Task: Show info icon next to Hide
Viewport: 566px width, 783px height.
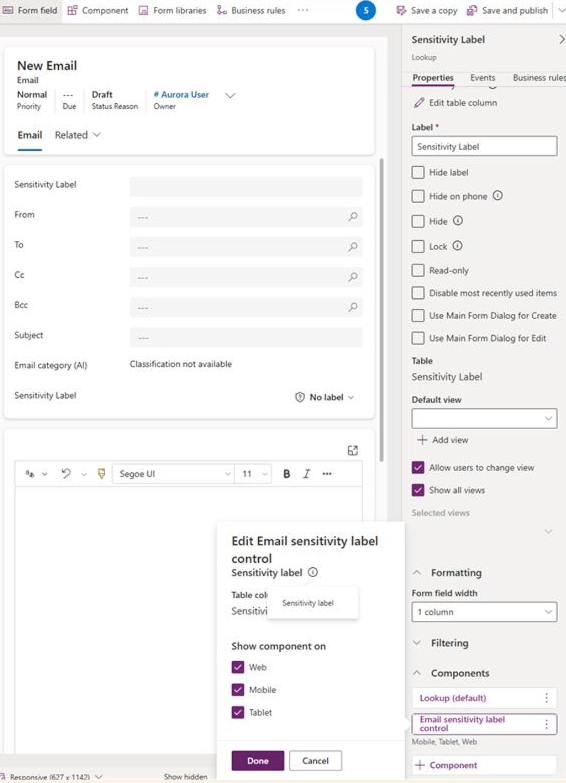Action: (x=458, y=221)
